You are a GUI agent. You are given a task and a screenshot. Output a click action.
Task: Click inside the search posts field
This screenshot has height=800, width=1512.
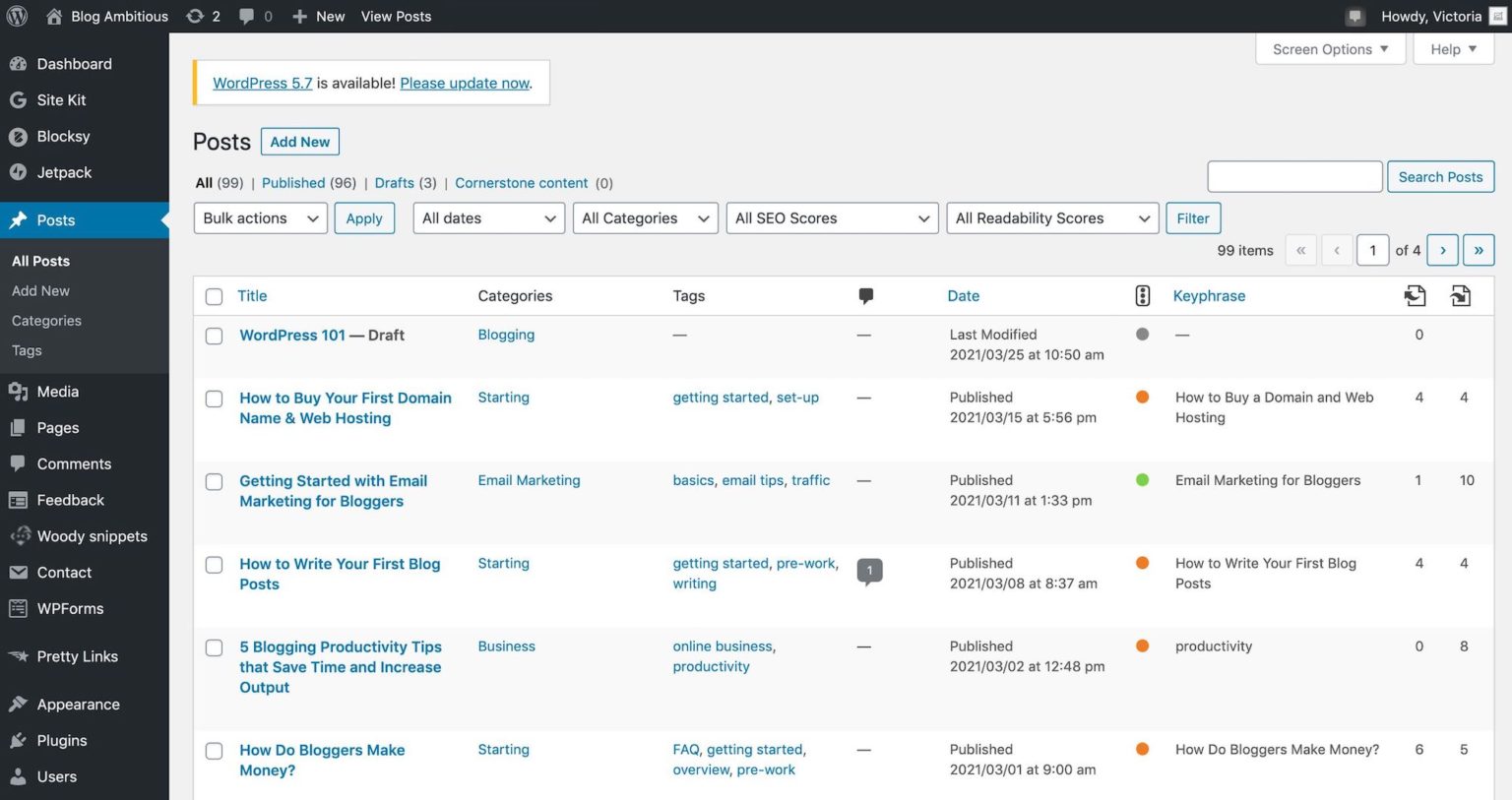1294,176
